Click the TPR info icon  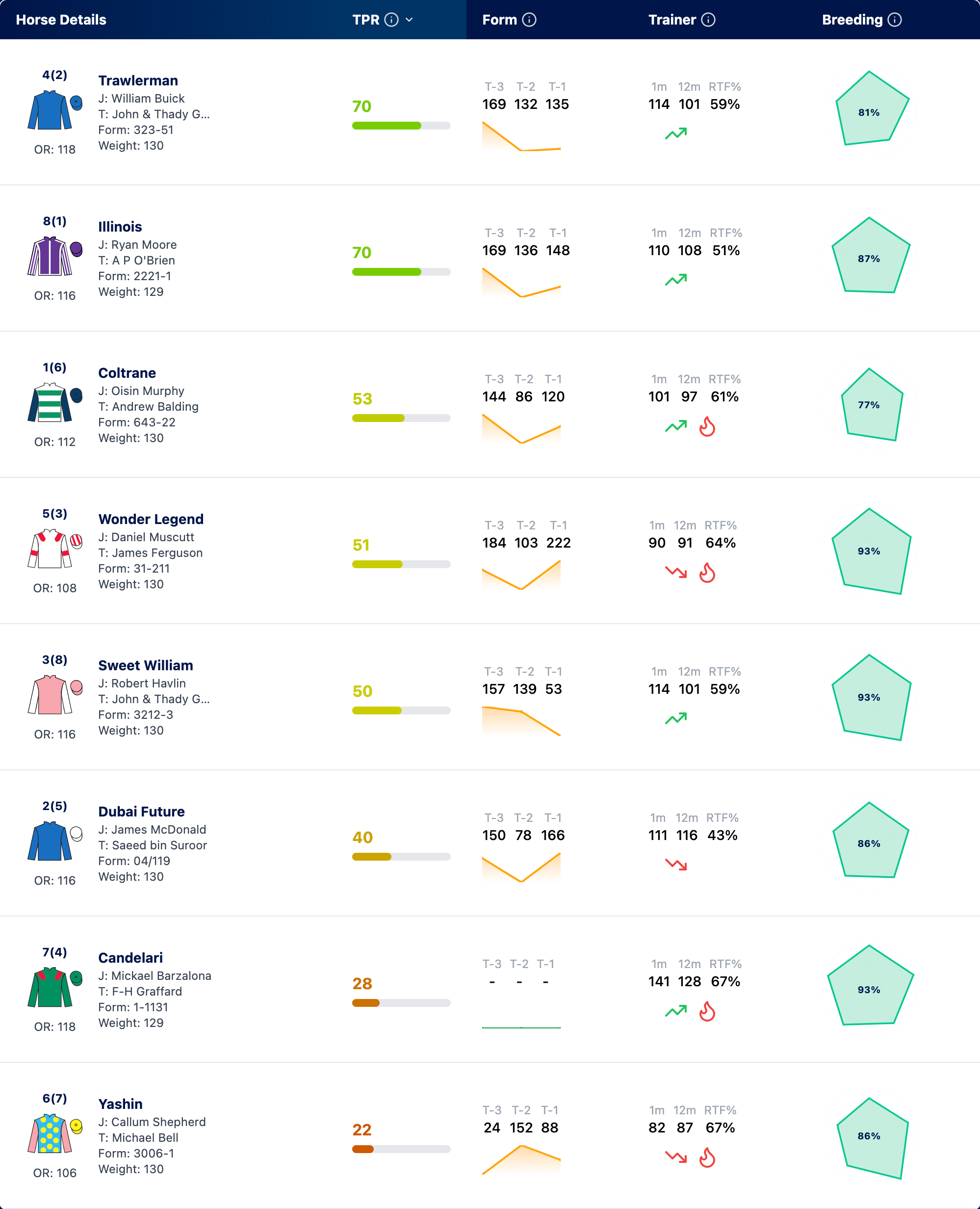(x=391, y=20)
